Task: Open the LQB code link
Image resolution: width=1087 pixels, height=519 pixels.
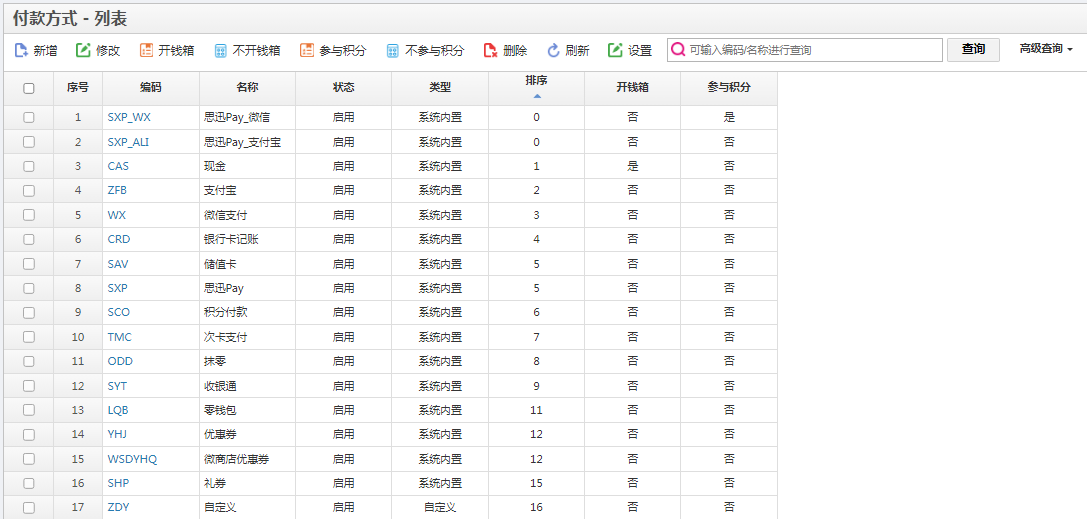Action: [x=118, y=410]
